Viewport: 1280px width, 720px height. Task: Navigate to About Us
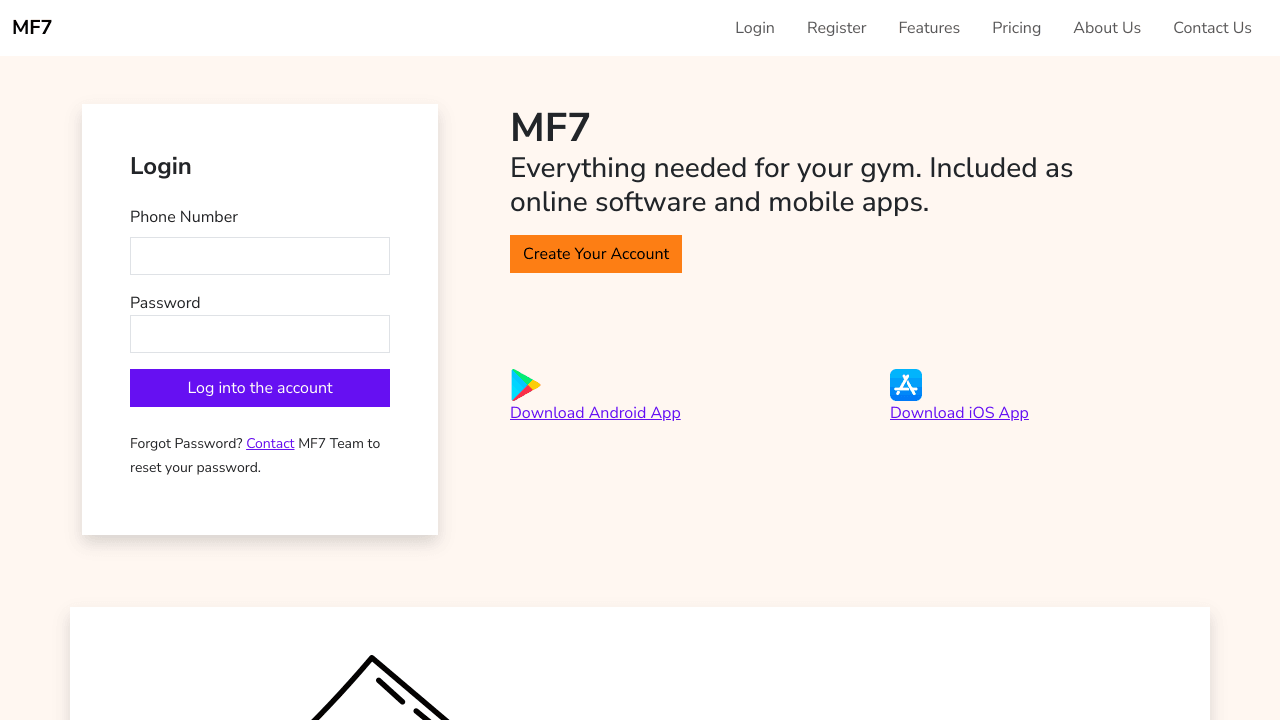(1107, 28)
